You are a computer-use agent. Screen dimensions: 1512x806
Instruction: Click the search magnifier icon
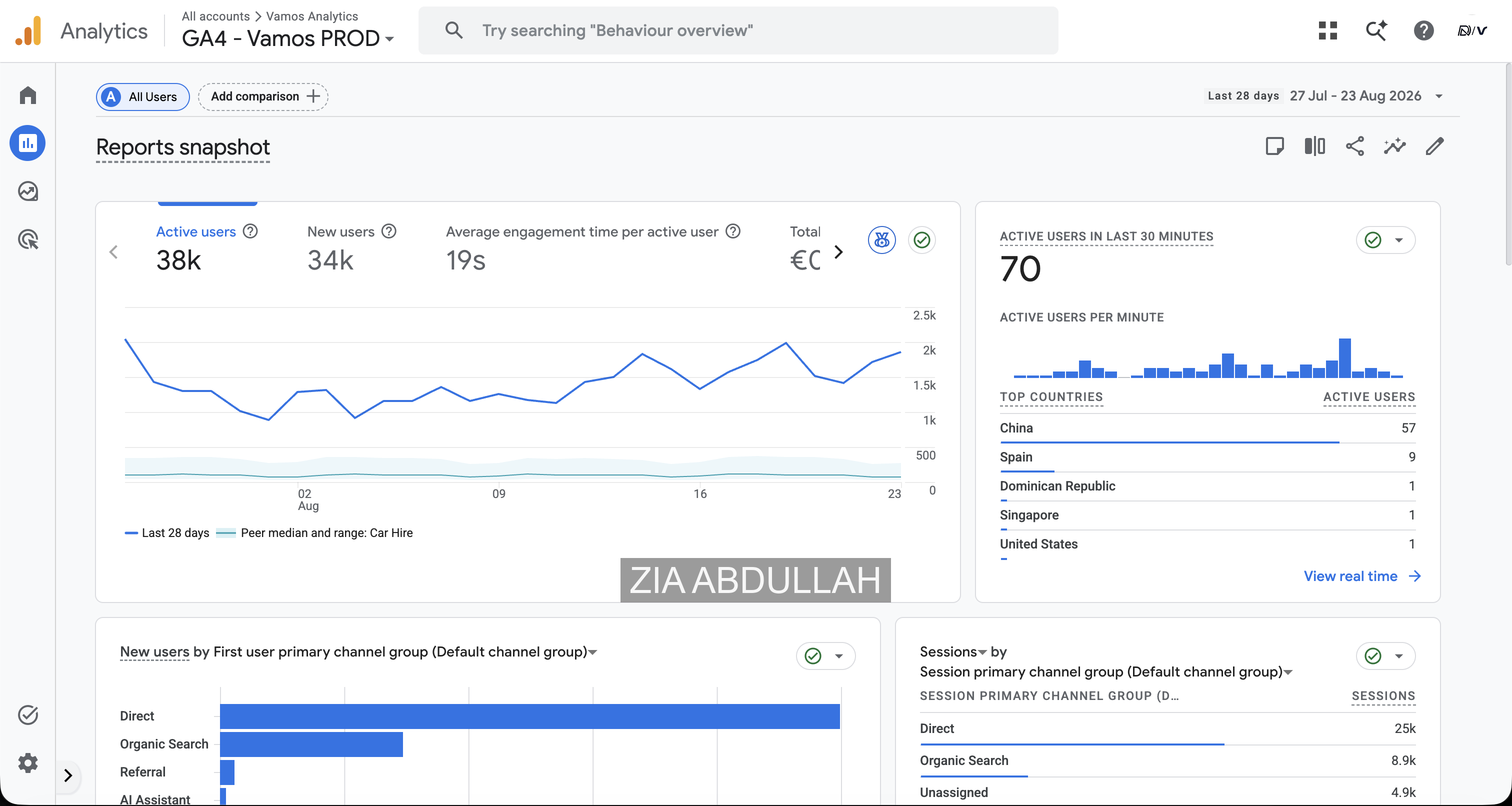click(453, 30)
